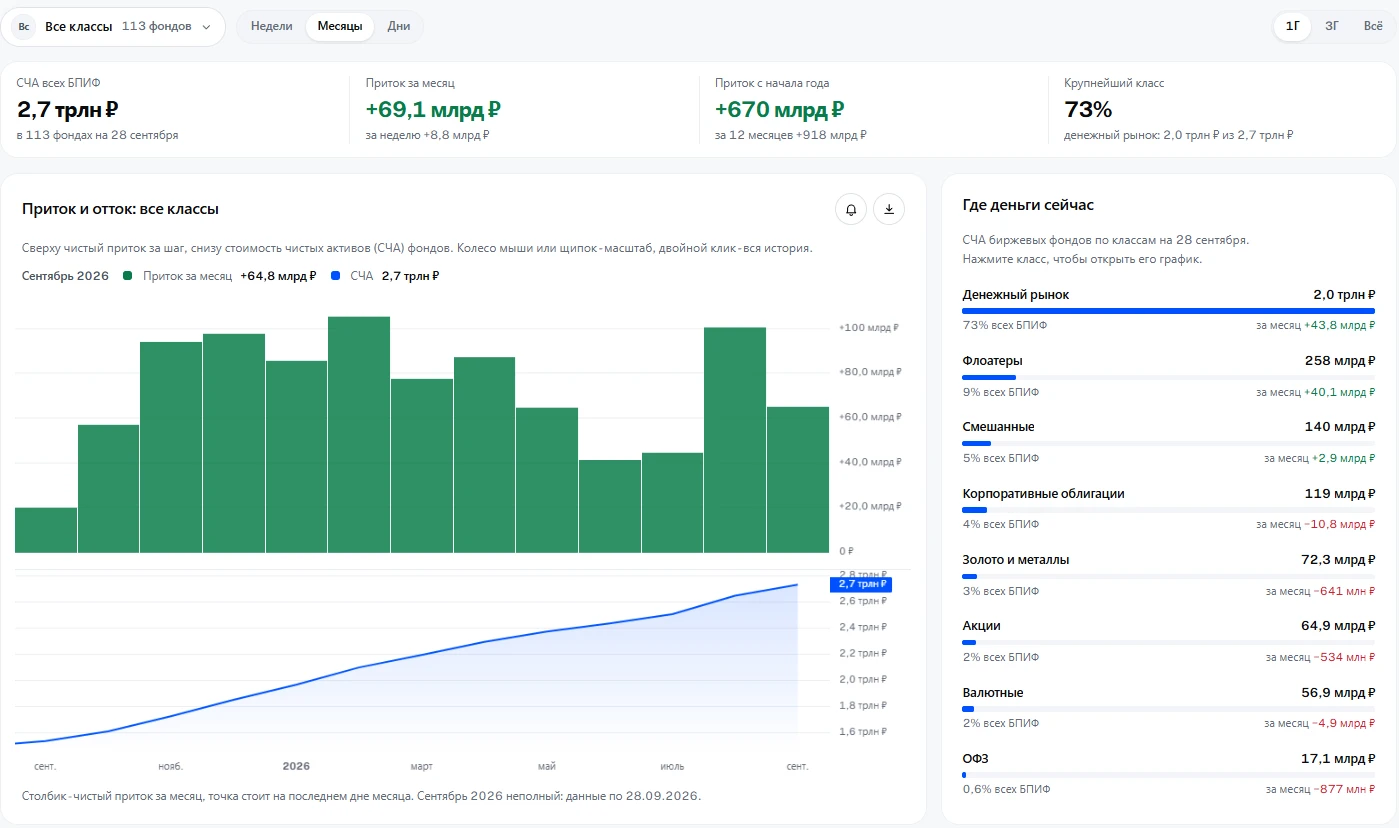Click the tallest green inflow bar
Viewport: 1399px width, 828px height.
click(359, 435)
